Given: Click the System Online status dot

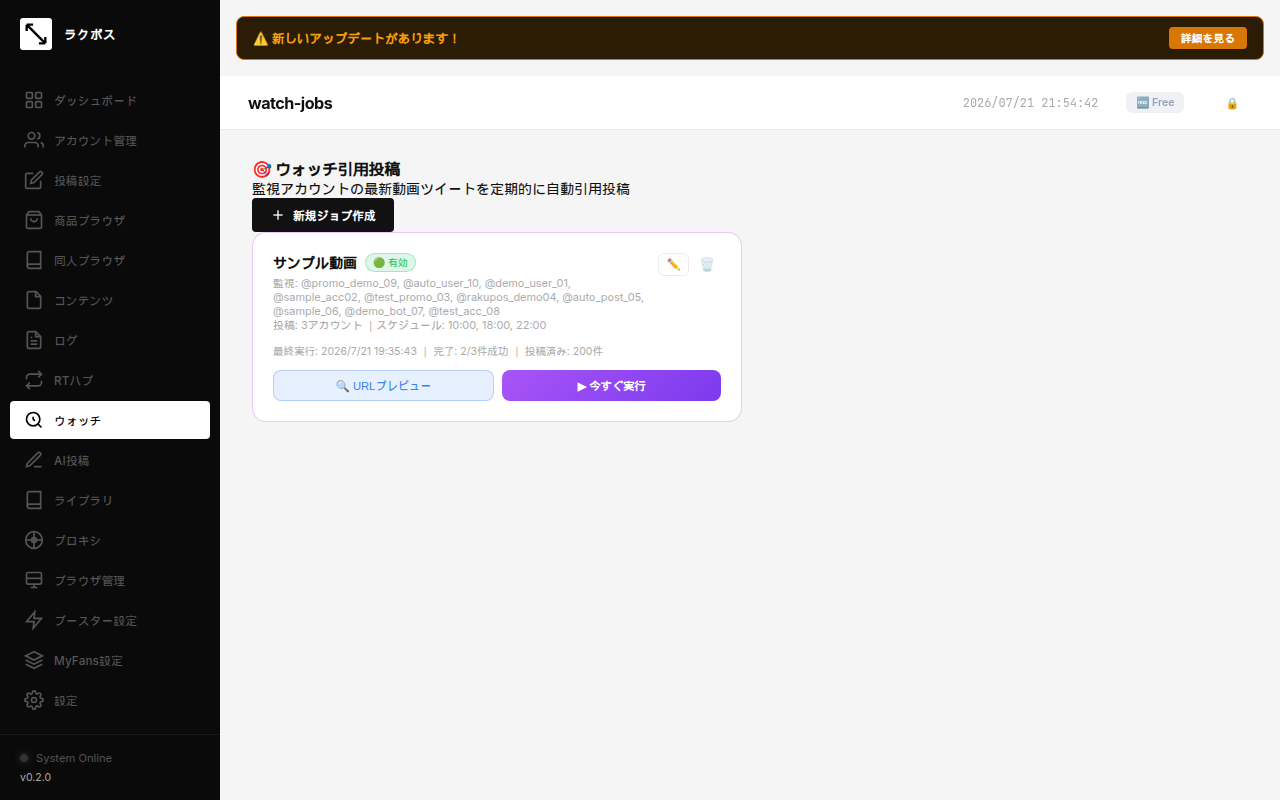Looking at the screenshot, I should pos(24,758).
